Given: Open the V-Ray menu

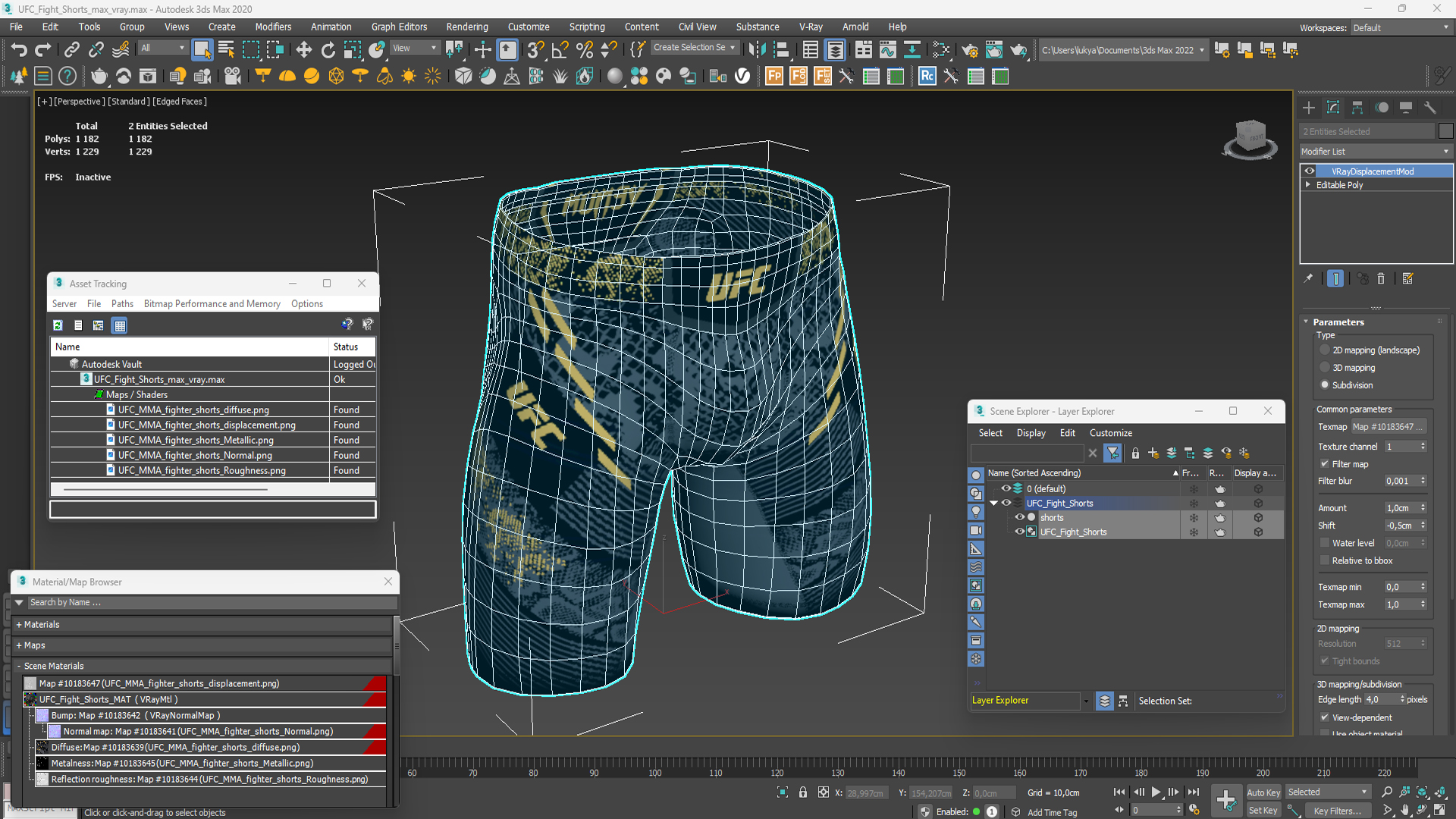Looking at the screenshot, I should pyautogui.click(x=810, y=27).
